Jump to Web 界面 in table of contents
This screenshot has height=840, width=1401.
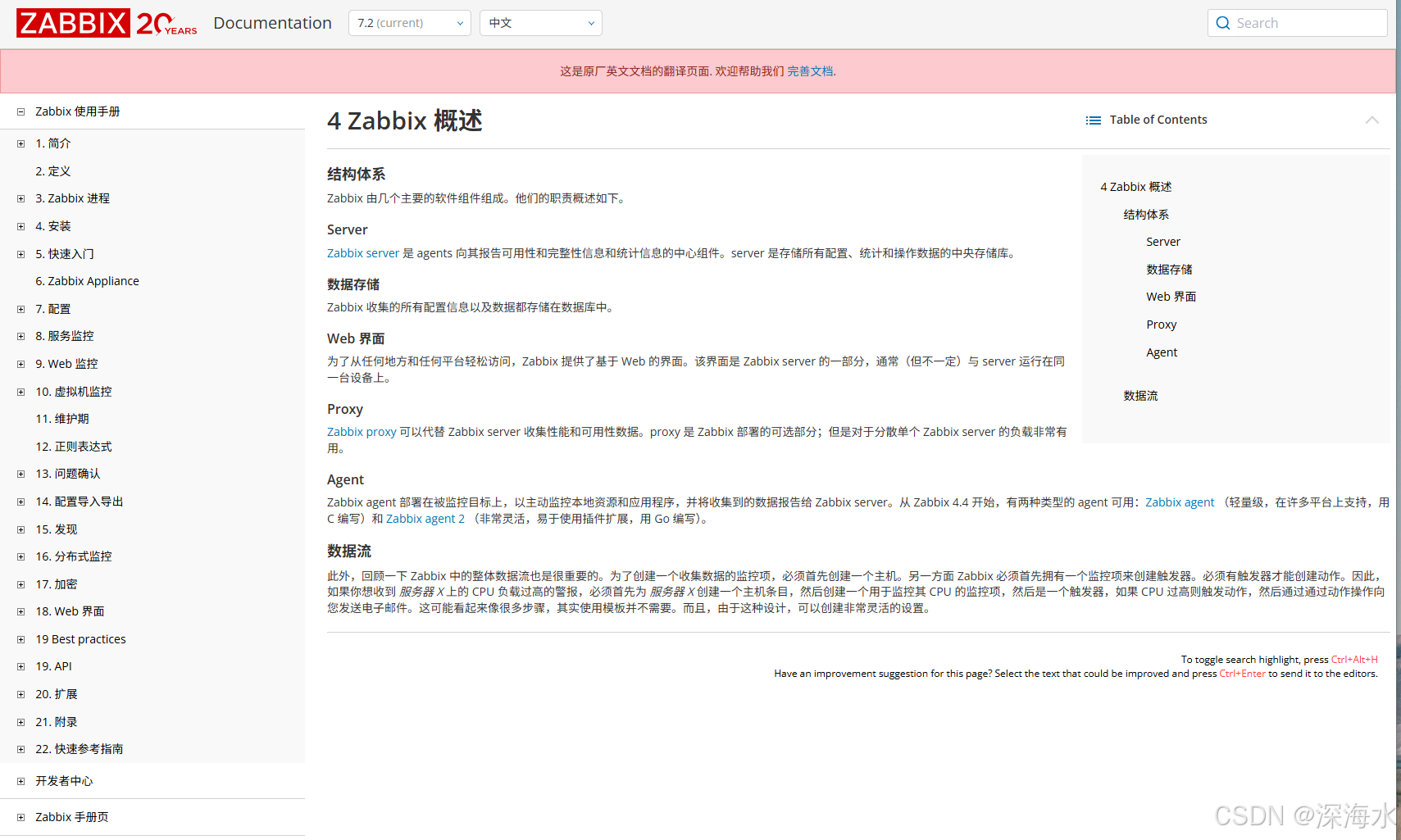1171,297
